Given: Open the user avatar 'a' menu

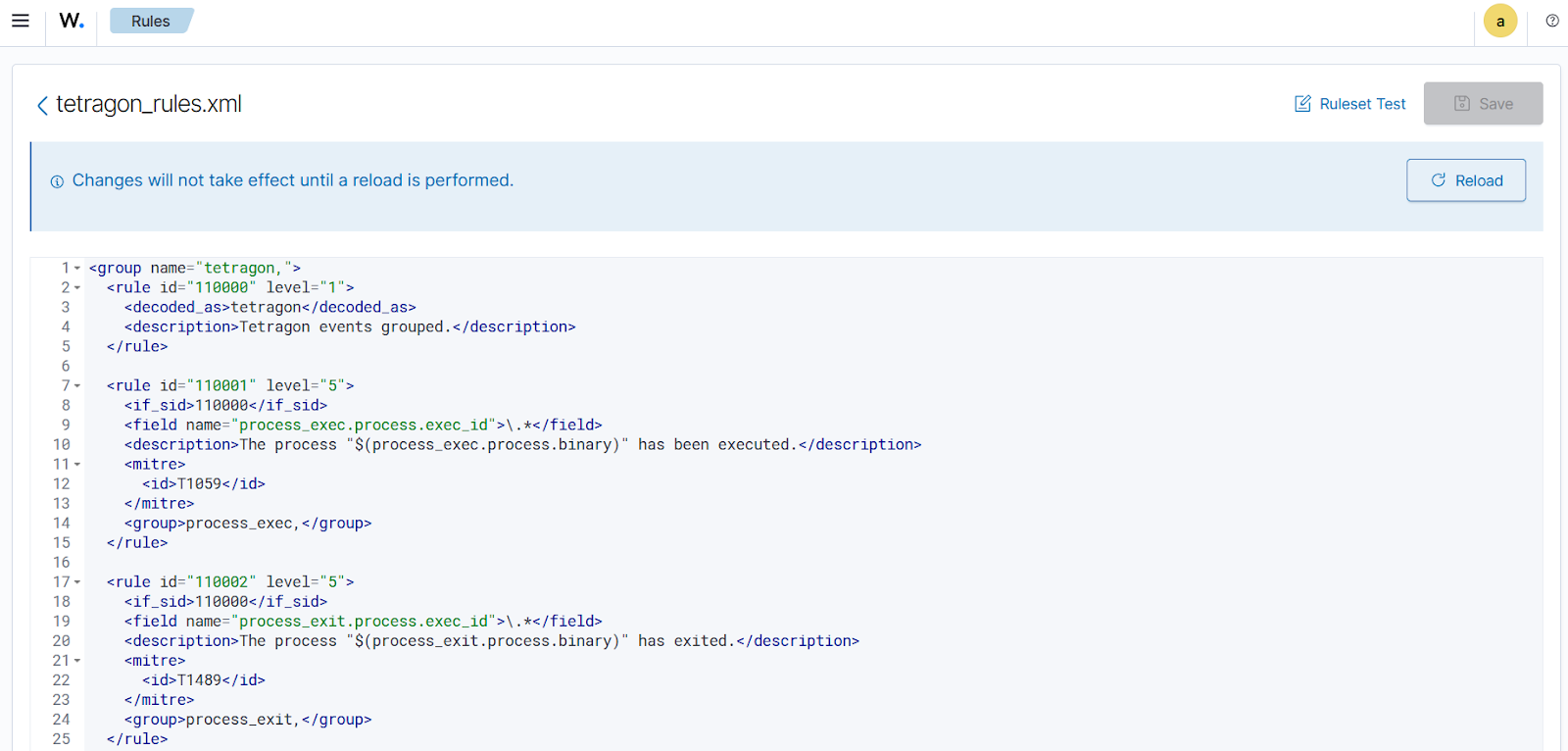Looking at the screenshot, I should point(1499,21).
